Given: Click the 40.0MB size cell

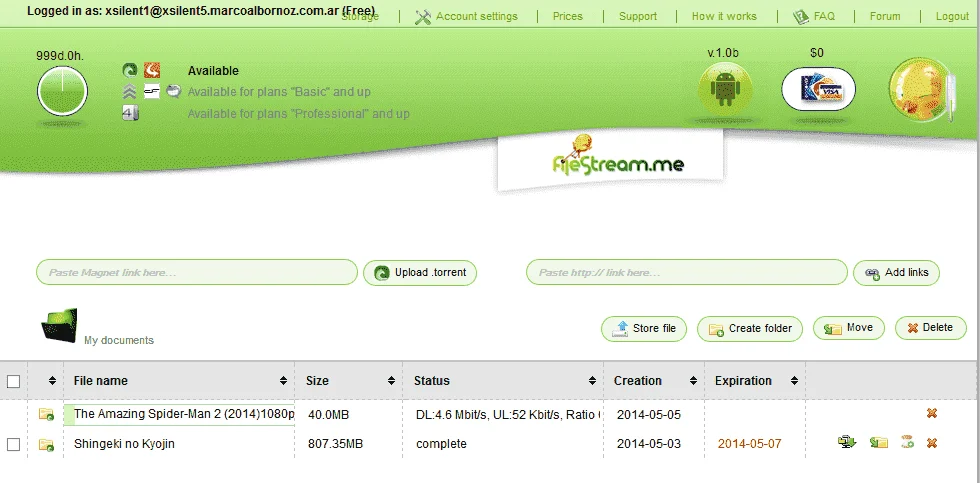Looking at the screenshot, I should (328, 415).
